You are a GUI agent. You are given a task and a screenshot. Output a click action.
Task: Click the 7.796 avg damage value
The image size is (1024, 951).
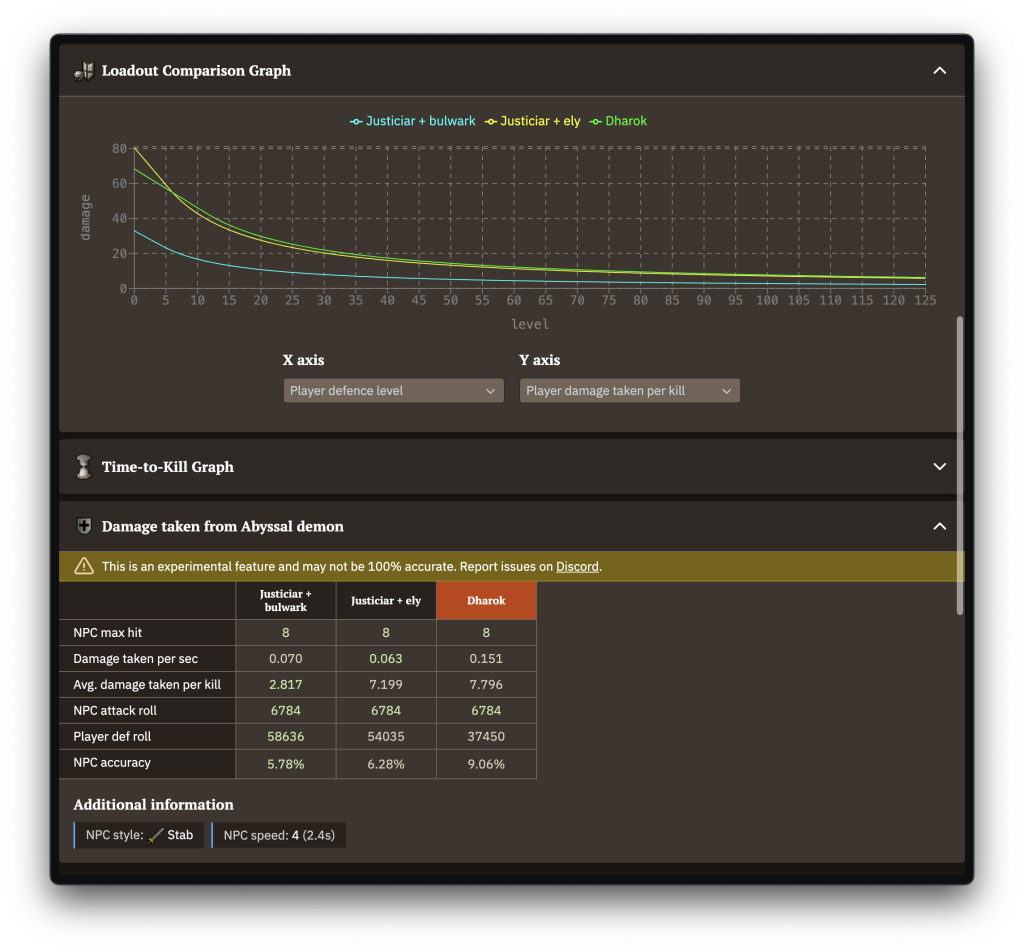point(486,685)
